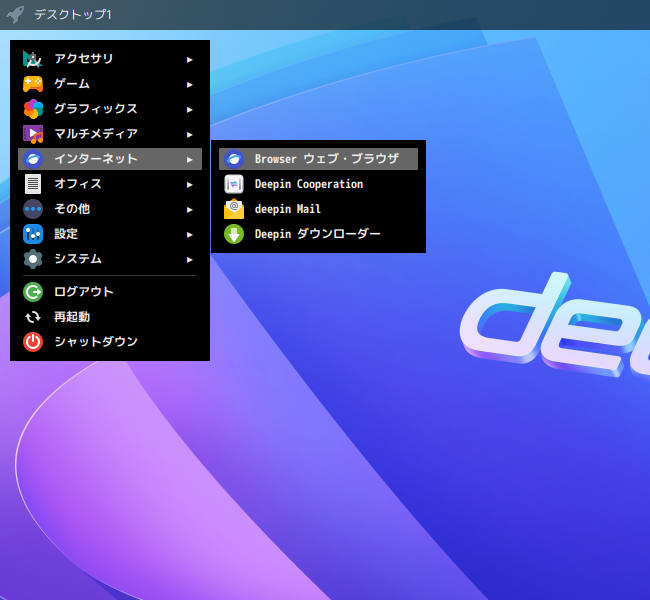
Task: Click the rocket launcher icon in the top bar
Action: coord(15,15)
